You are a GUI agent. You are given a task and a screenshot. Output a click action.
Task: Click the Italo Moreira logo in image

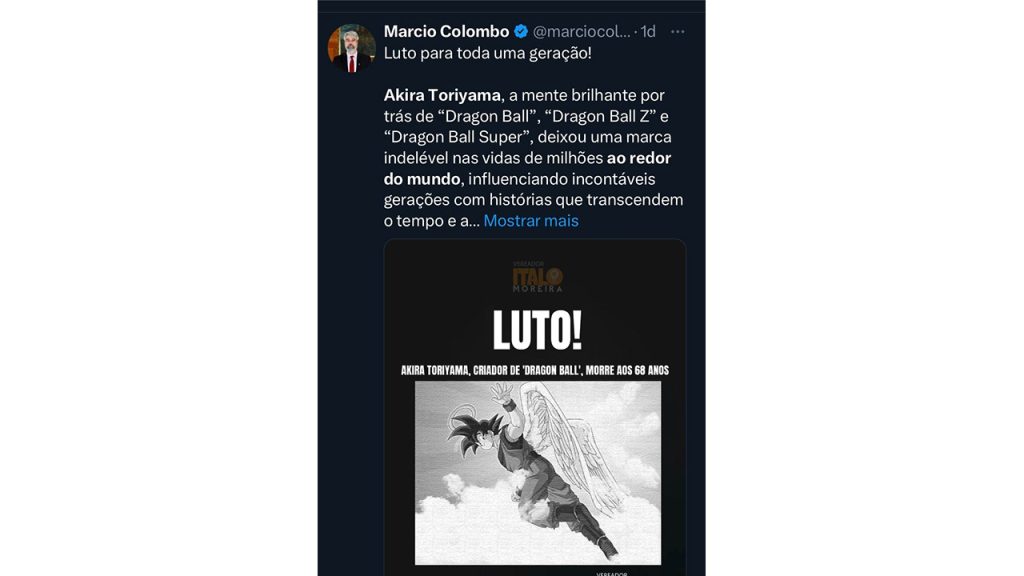[x=537, y=276]
